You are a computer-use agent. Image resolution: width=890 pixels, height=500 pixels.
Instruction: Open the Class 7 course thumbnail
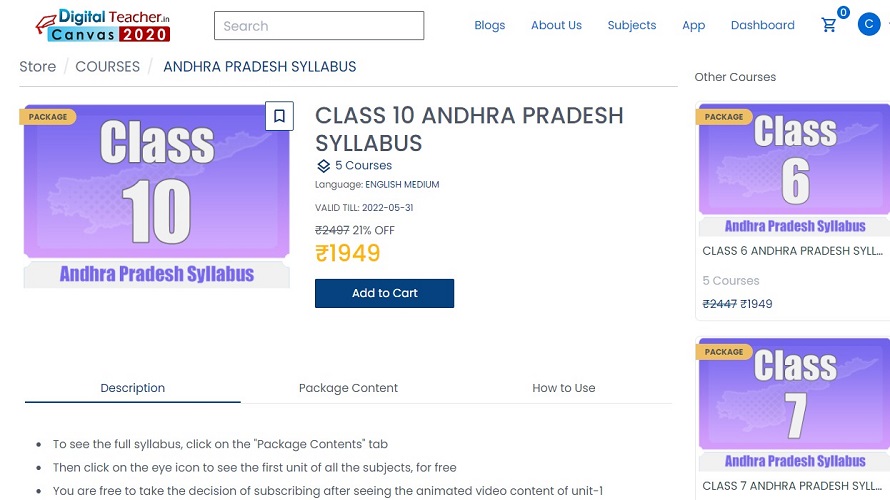pyautogui.click(x=793, y=404)
